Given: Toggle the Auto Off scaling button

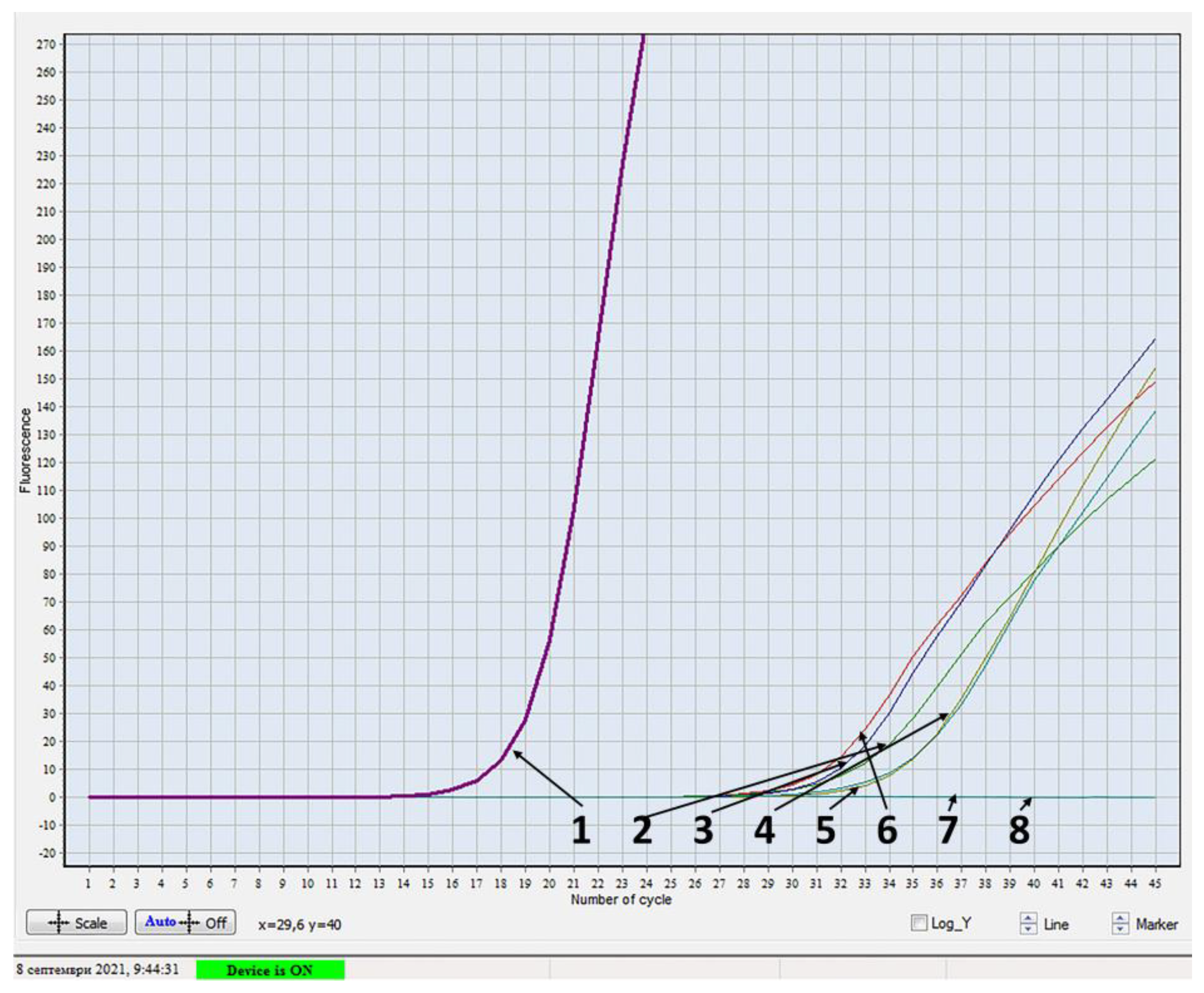Looking at the screenshot, I should point(185,922).
